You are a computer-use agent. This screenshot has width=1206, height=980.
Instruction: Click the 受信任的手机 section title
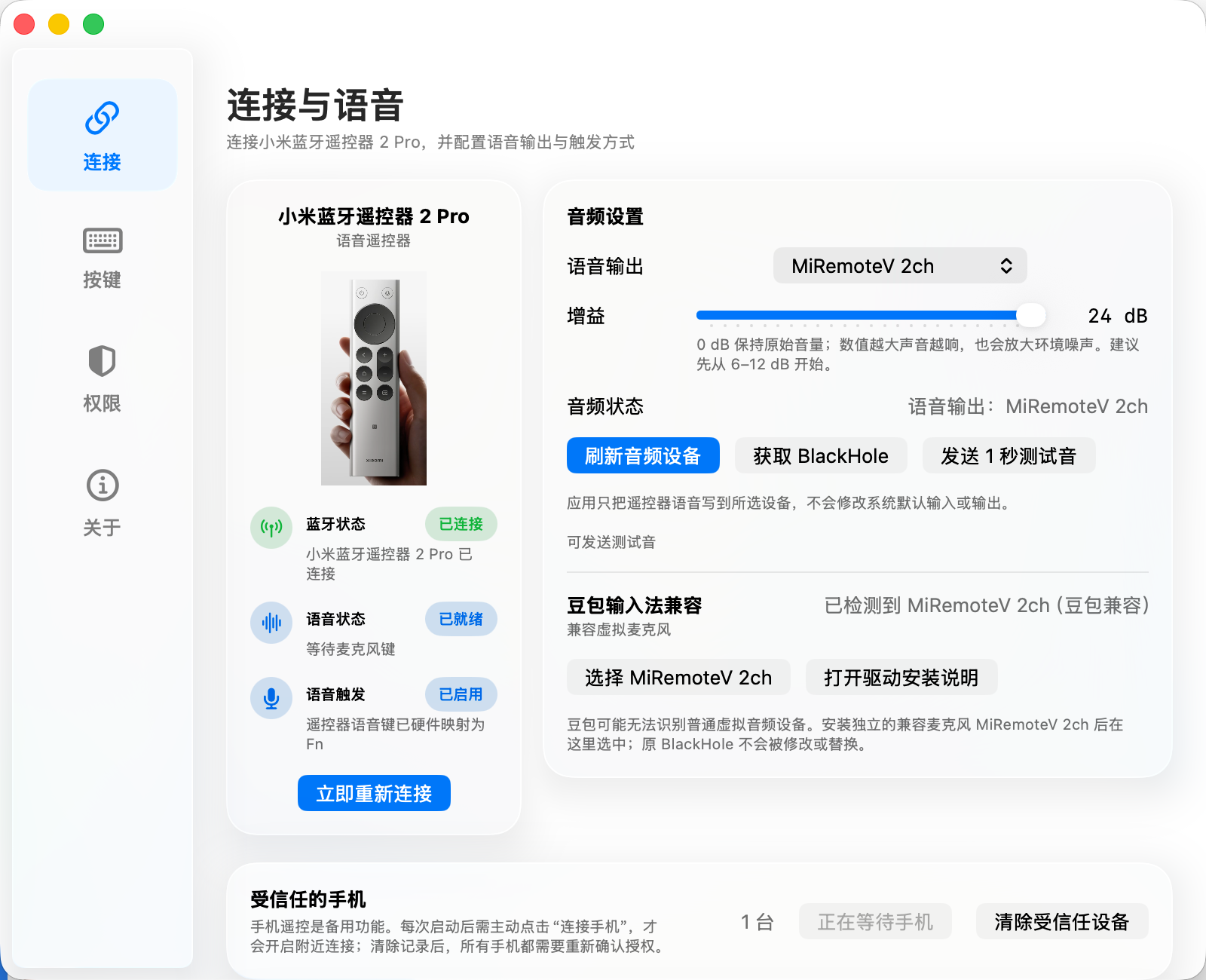point(308,899)
